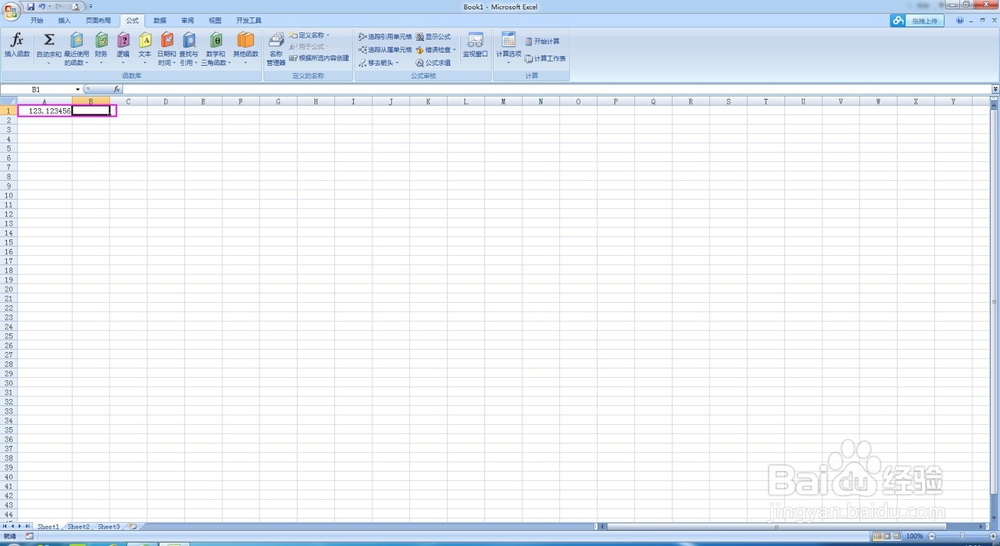Click the Name Box showing B1
1000x546 pixels.
(x=37, y=89)
